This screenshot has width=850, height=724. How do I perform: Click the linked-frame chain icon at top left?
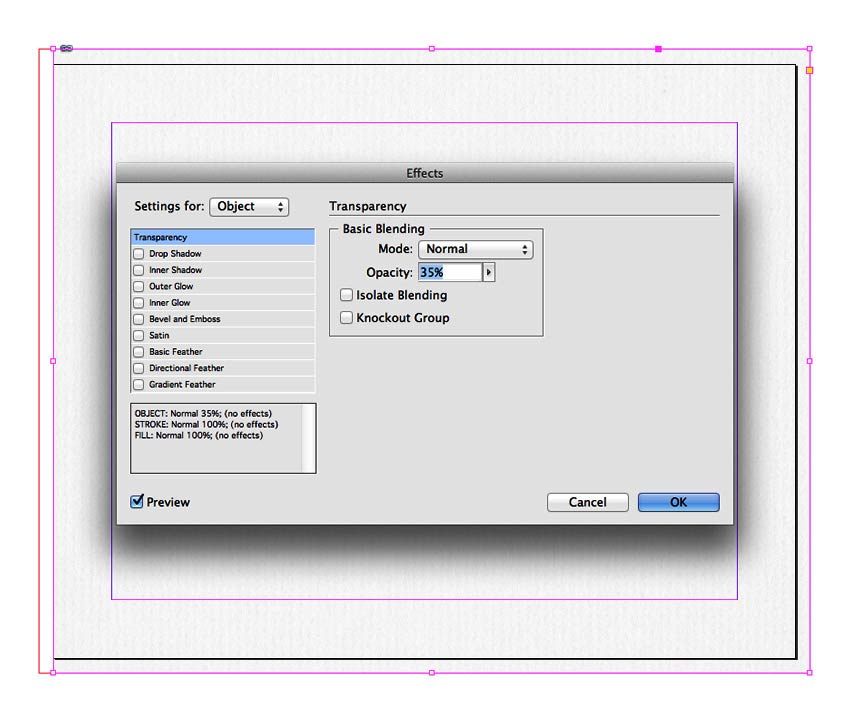coord(66,48)
